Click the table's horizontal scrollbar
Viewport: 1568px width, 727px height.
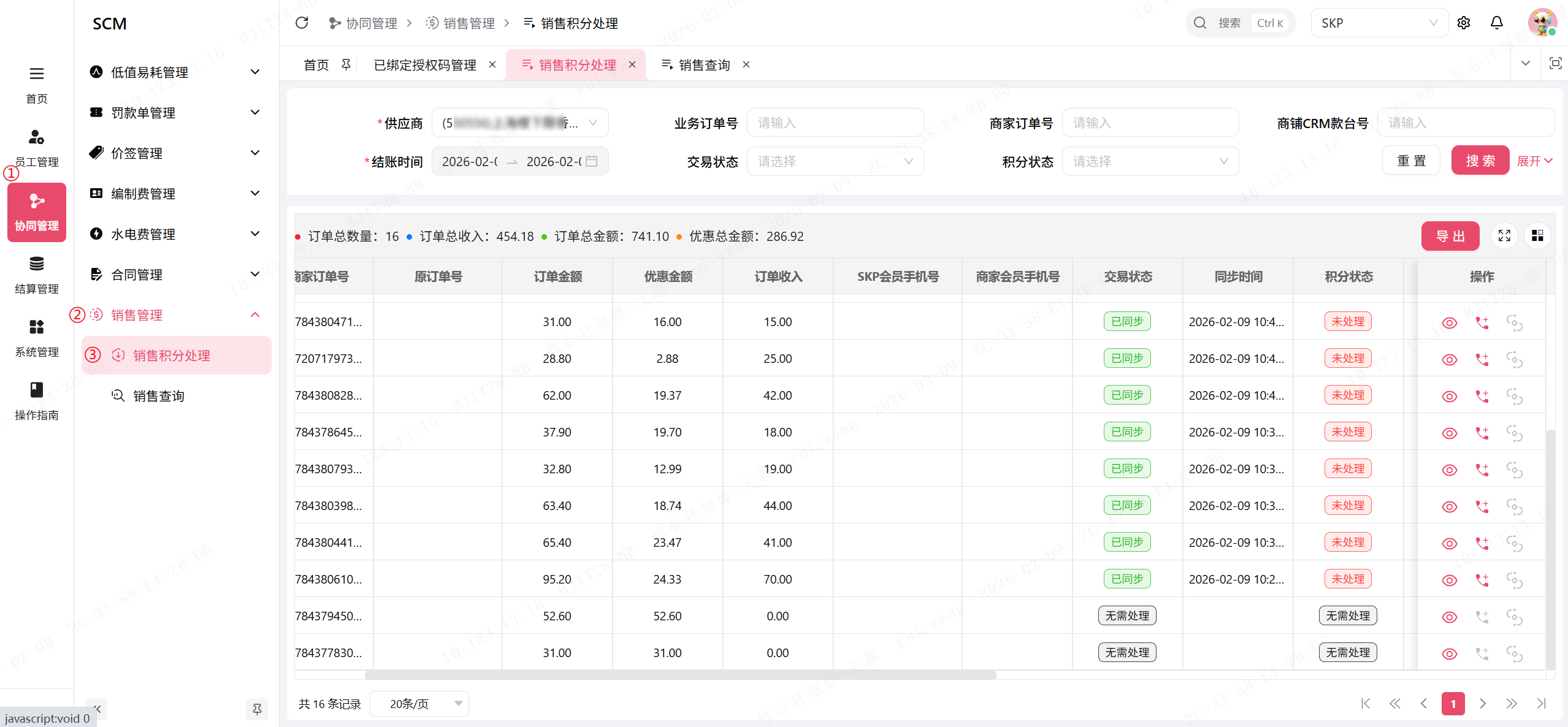click(x=679, y=675)
